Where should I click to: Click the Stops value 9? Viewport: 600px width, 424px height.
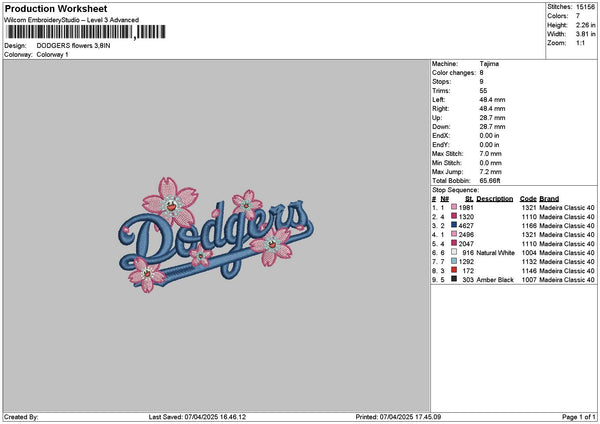coord(481,82)
